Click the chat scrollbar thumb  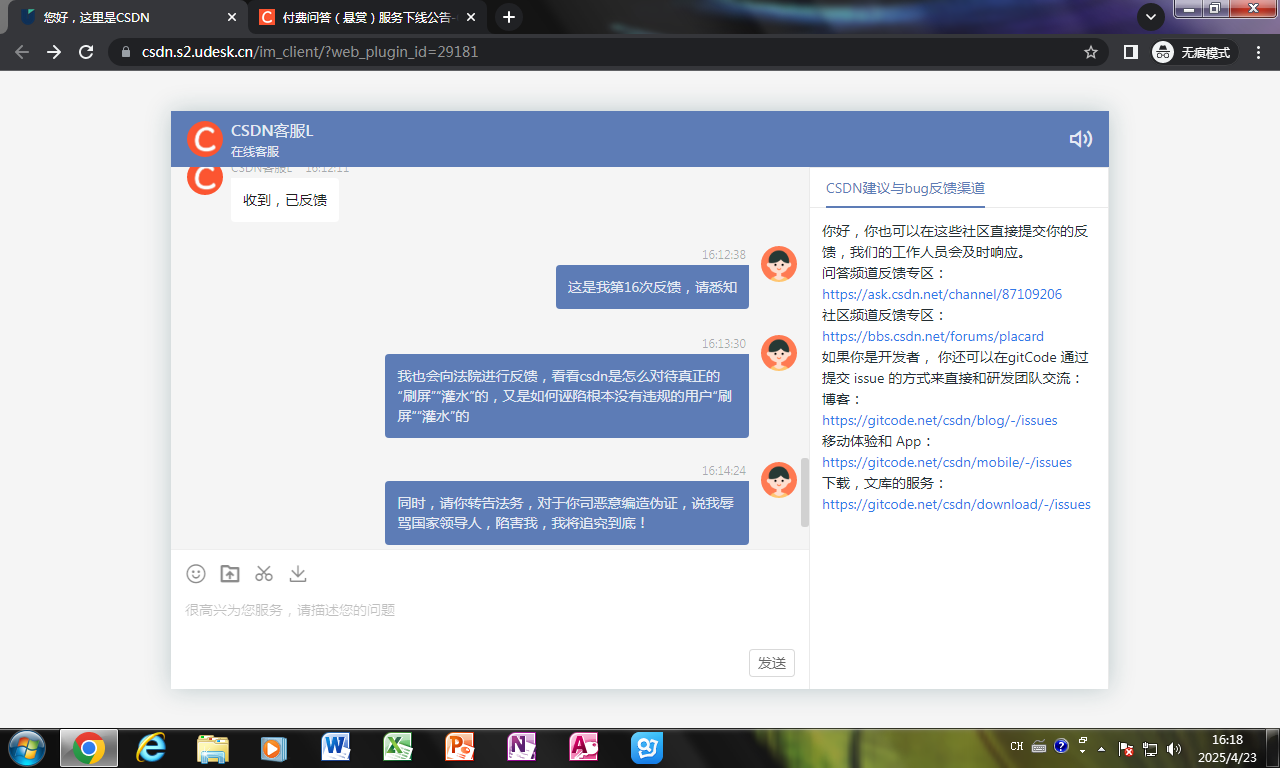tap(805, 492)
